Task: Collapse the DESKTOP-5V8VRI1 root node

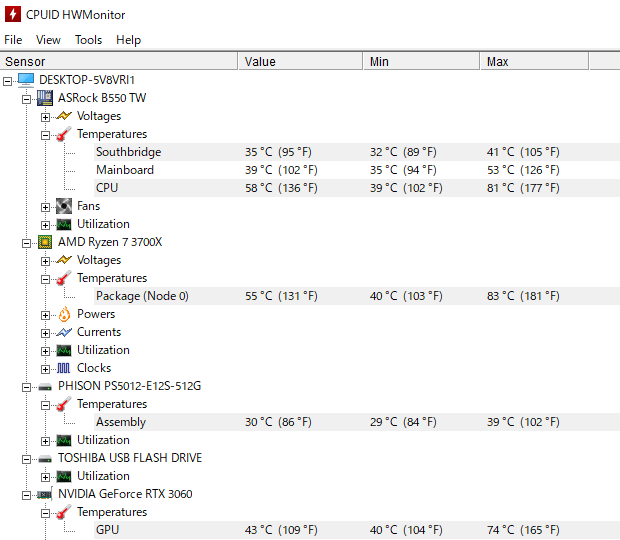Action: [x=8, y=81]
